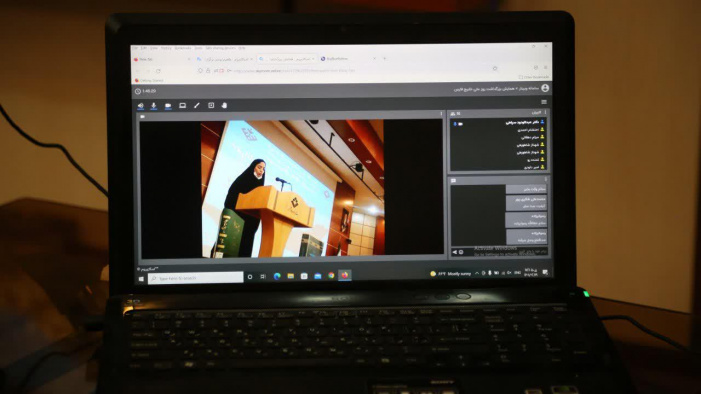
Task: Switch to the active webinar browser tab
Action: coord(287,59)
